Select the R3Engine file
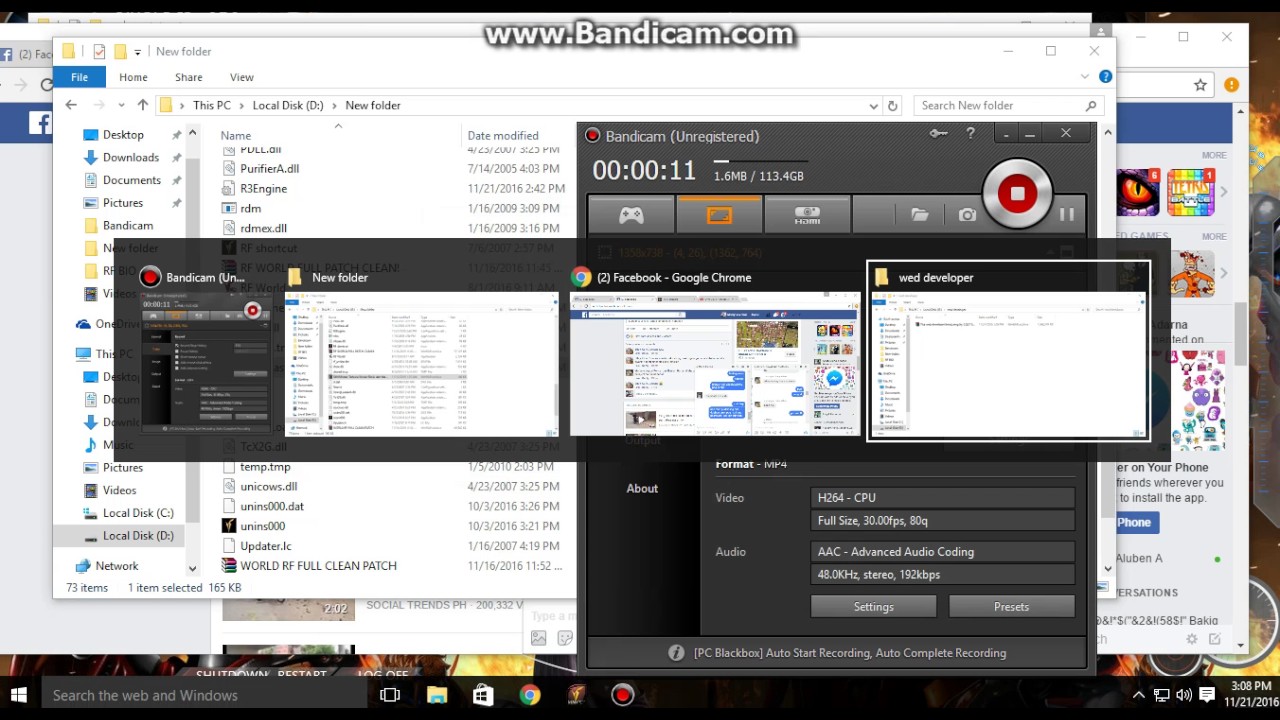 click(263, 189)
